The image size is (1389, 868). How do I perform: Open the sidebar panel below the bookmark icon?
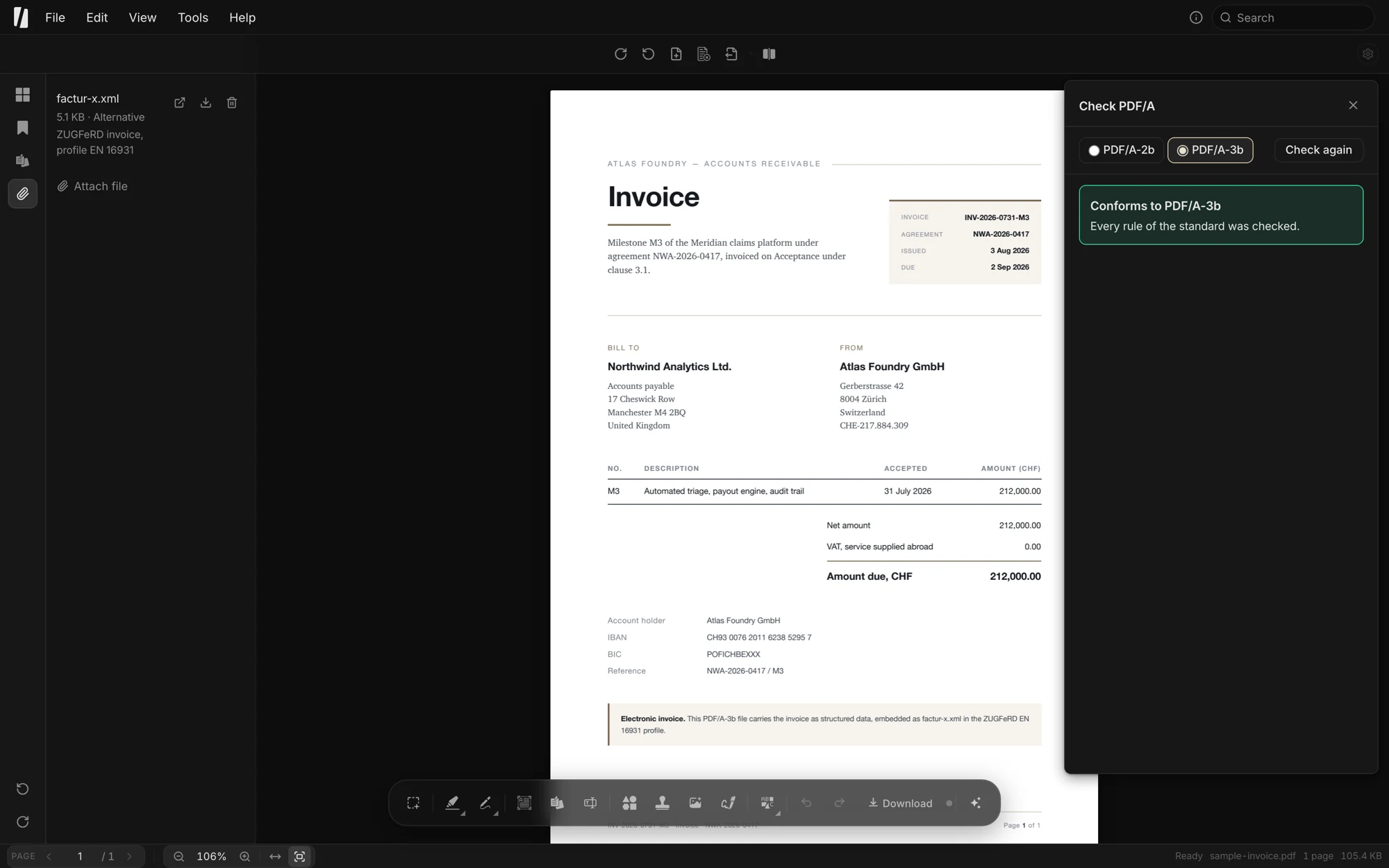(23, 161)
